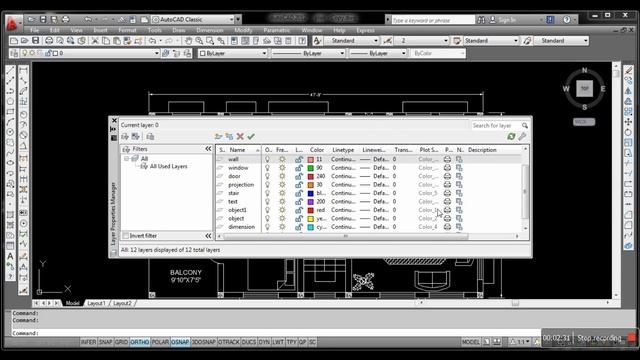Change the green color swatch of window layer
Screen dimensions: 640x360
[311, 168]
